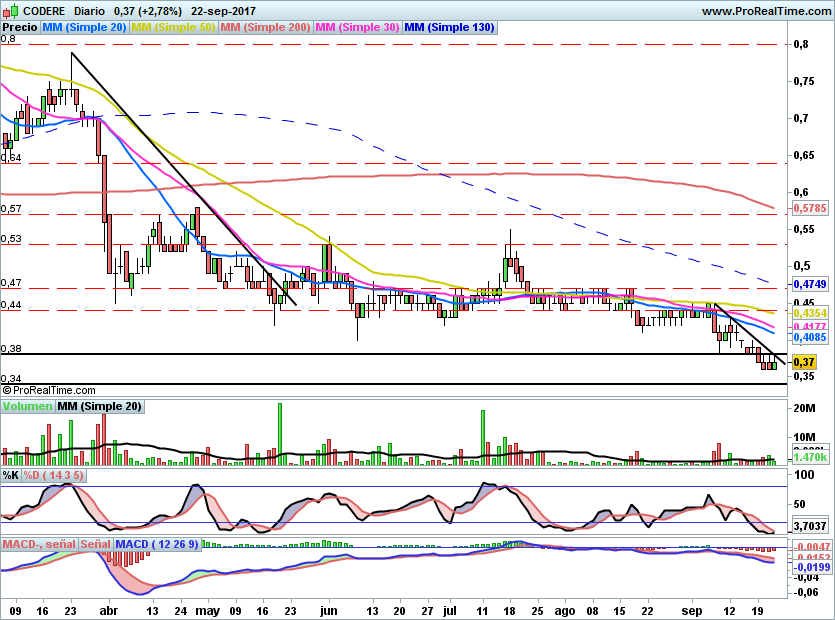The image size is (835, 620).
Task: Click the MACD-, señal label
Action: coord(39,544)
